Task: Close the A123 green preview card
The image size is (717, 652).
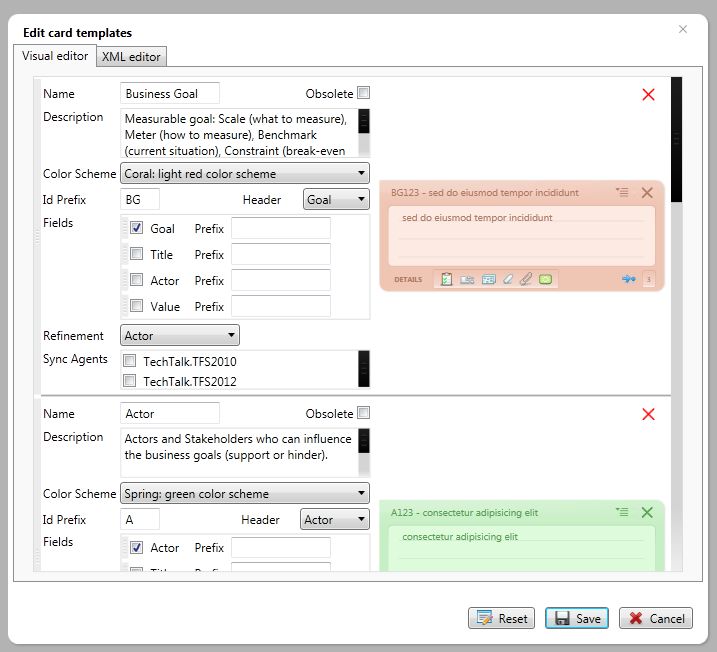Action: coord(647,513)
